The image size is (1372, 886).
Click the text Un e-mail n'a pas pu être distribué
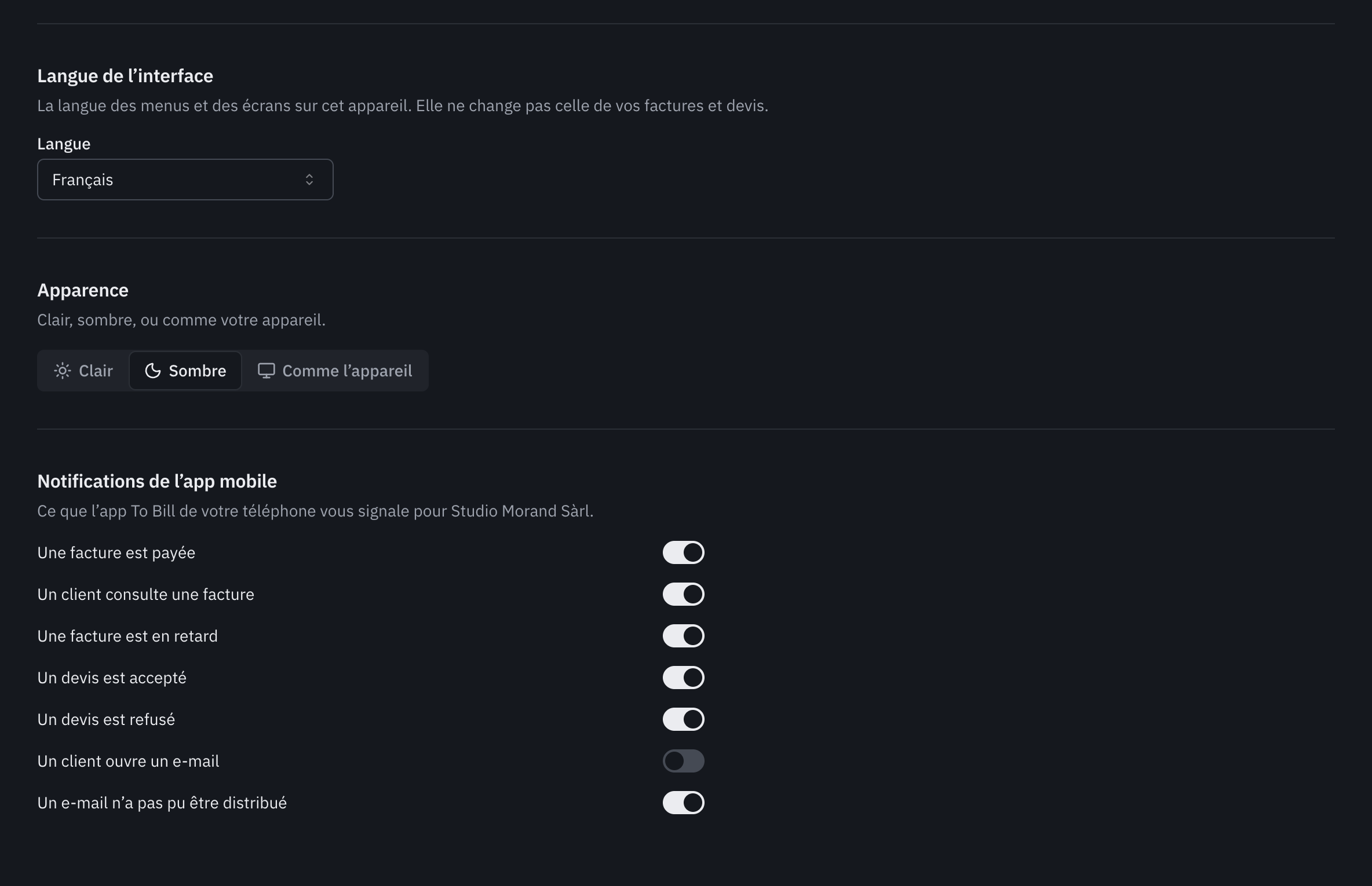point(162,803)
